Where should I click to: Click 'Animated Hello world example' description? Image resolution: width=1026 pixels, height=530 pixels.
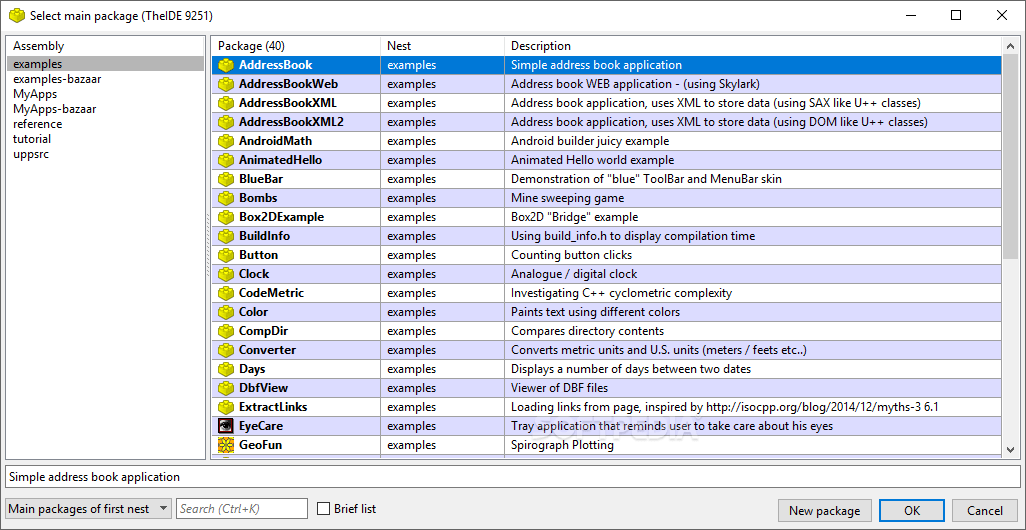point(592,160)
